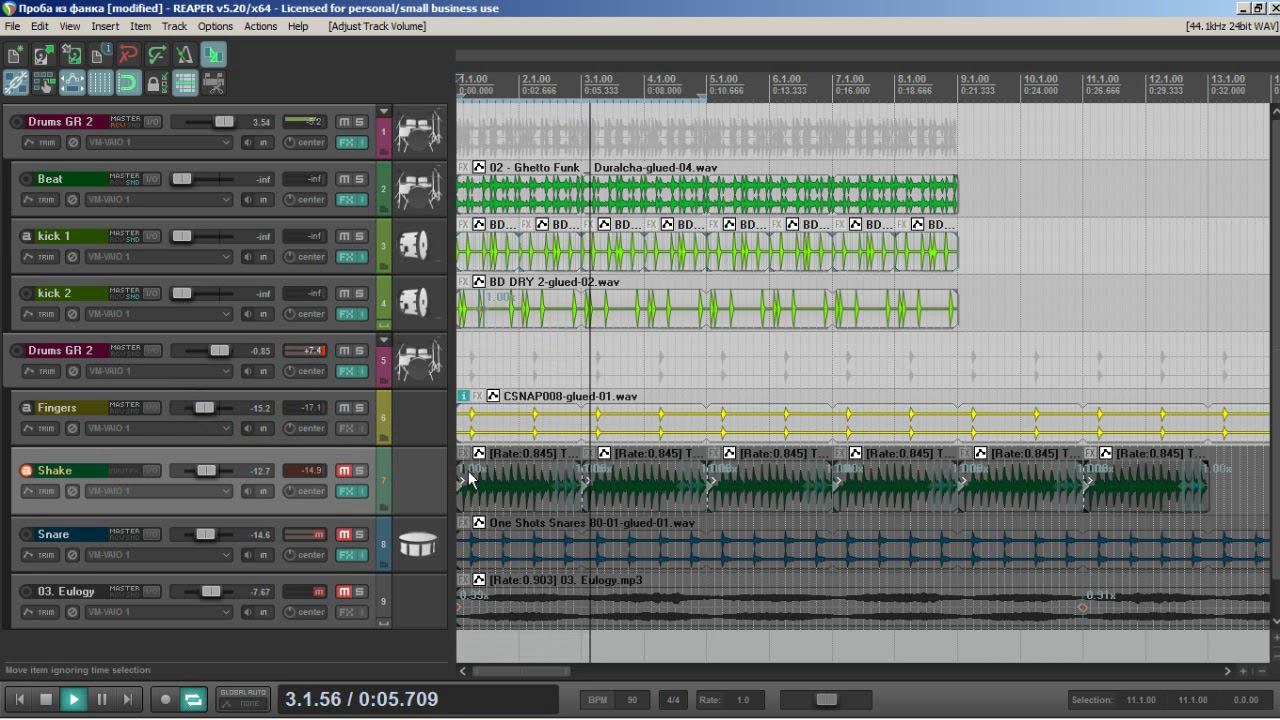Image resolution: width=1280 pixels, height=720 pixels.
Task: Open input dropdown on 03. Eulogy track
Action: (158, 612)
